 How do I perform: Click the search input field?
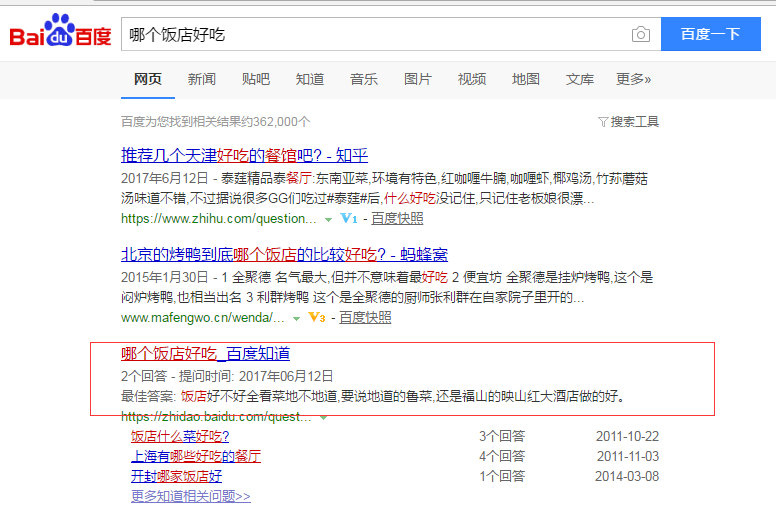point(375,35)
